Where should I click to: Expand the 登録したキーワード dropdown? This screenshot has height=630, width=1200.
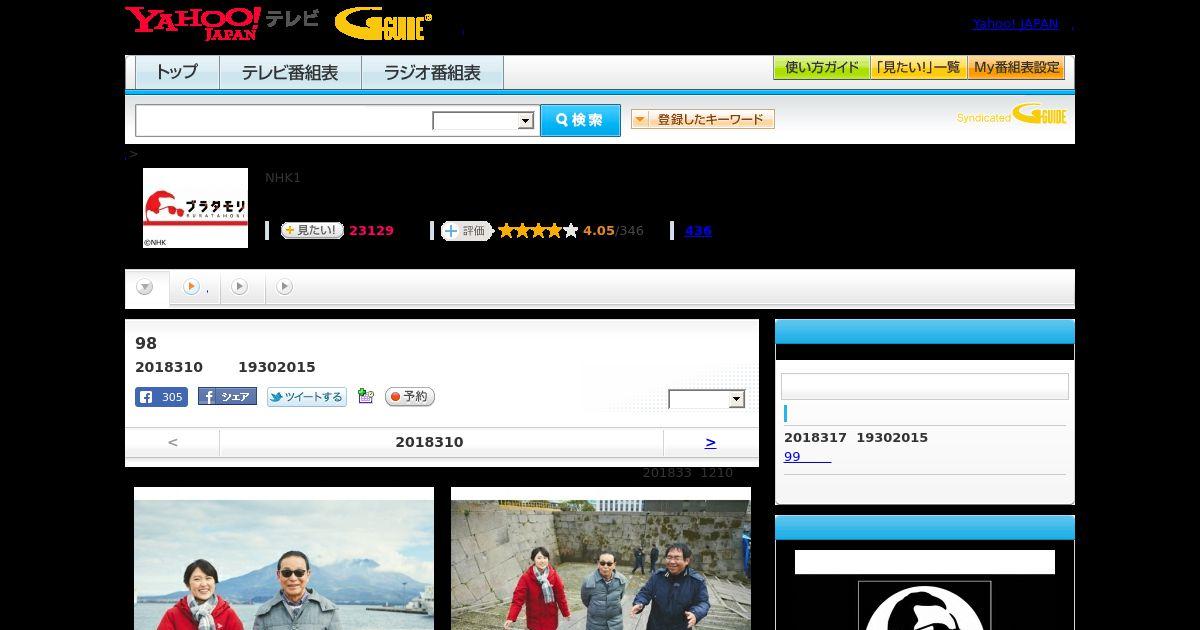(x=703, y=119)
